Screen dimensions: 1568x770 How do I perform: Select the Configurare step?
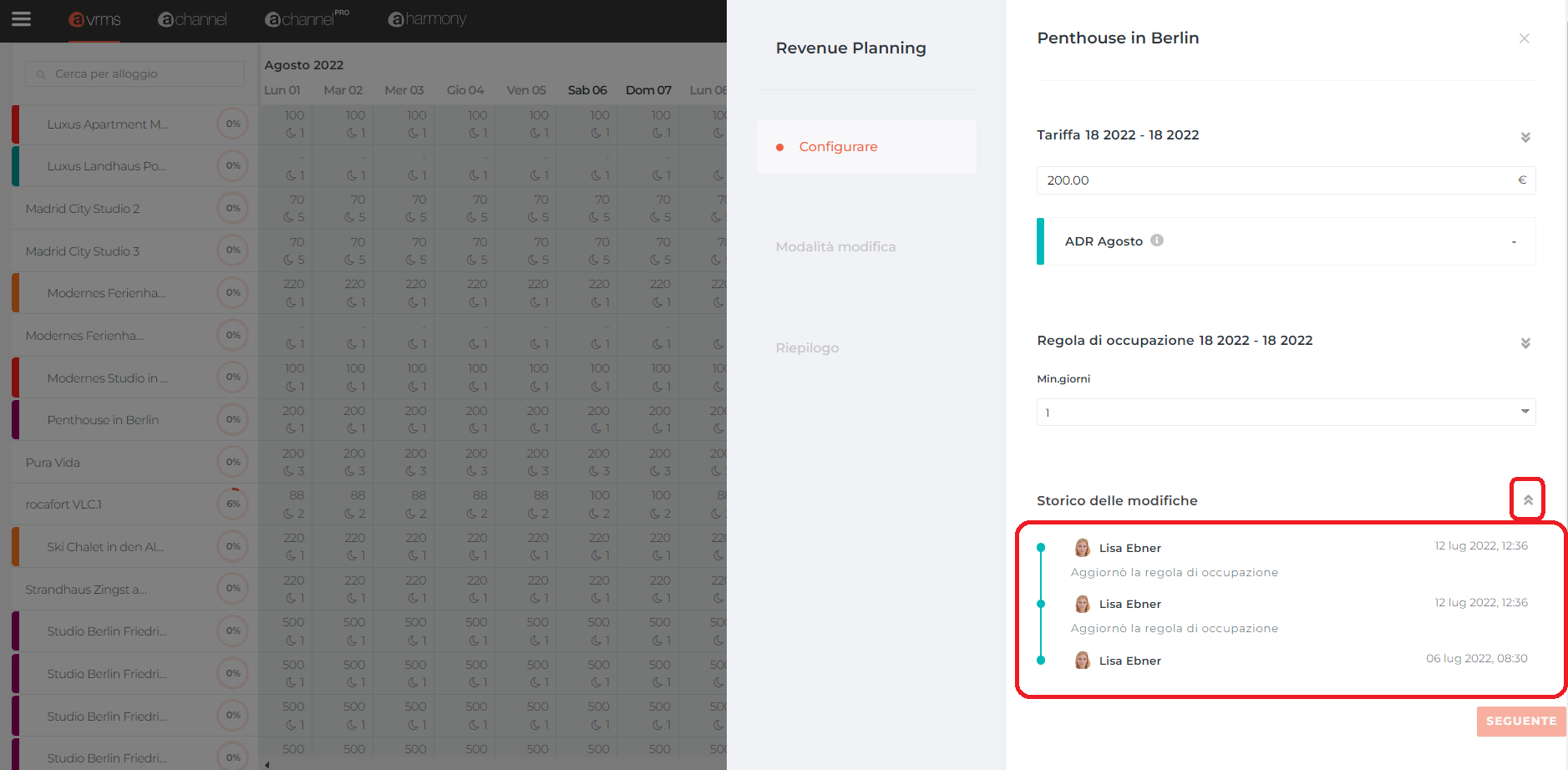point(866,147)
